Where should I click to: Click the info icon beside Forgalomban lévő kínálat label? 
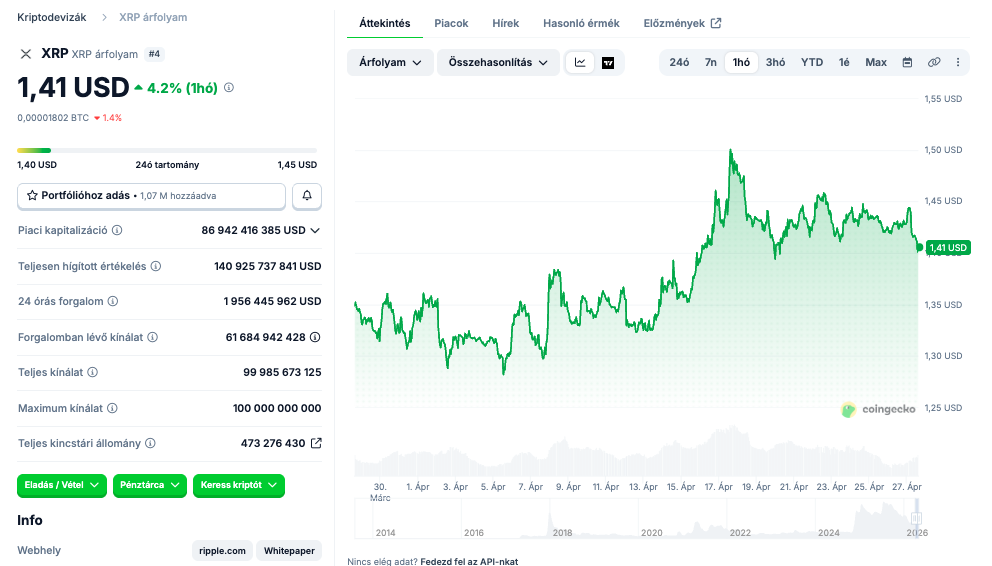click(152, 337)
